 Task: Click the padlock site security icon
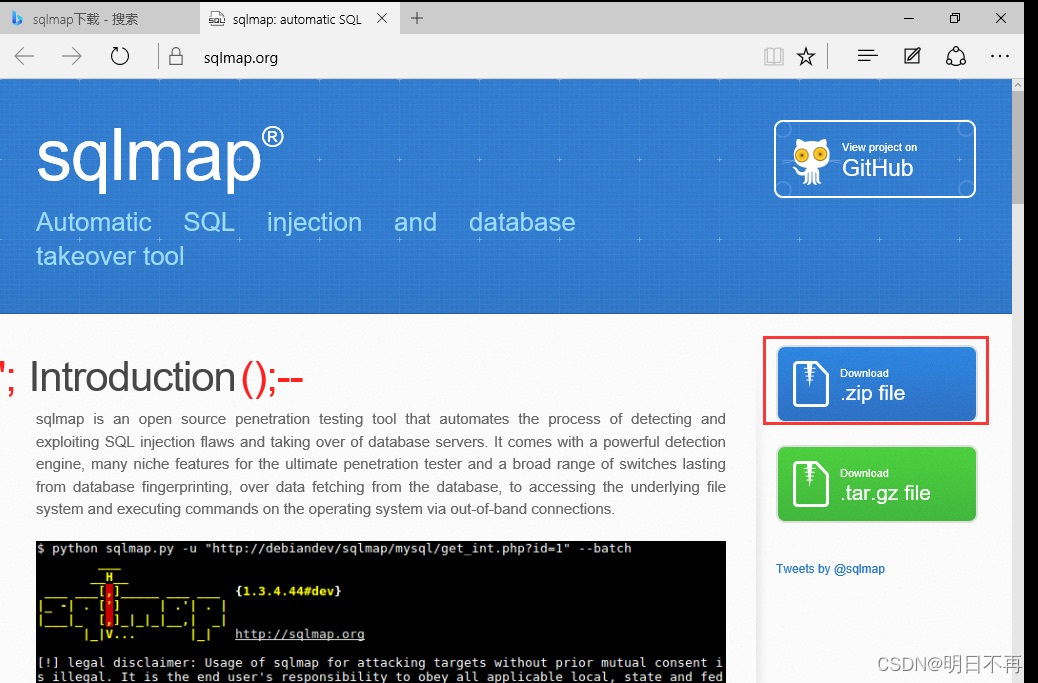point(175,56)
